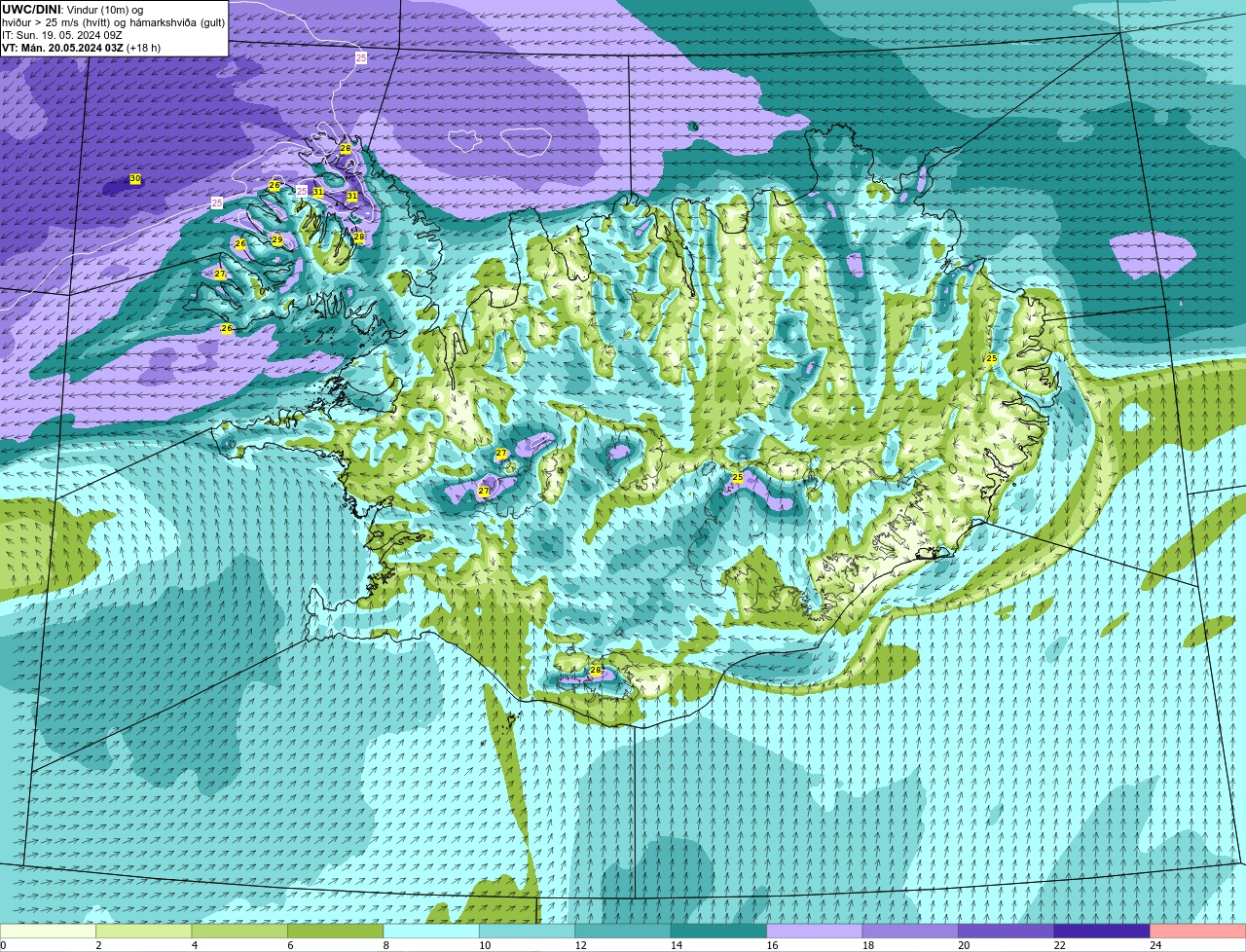Pick the 4–6 m/s green legend swatch
The width and height of the screenshot is (1246, 952).
click(239, 931)
